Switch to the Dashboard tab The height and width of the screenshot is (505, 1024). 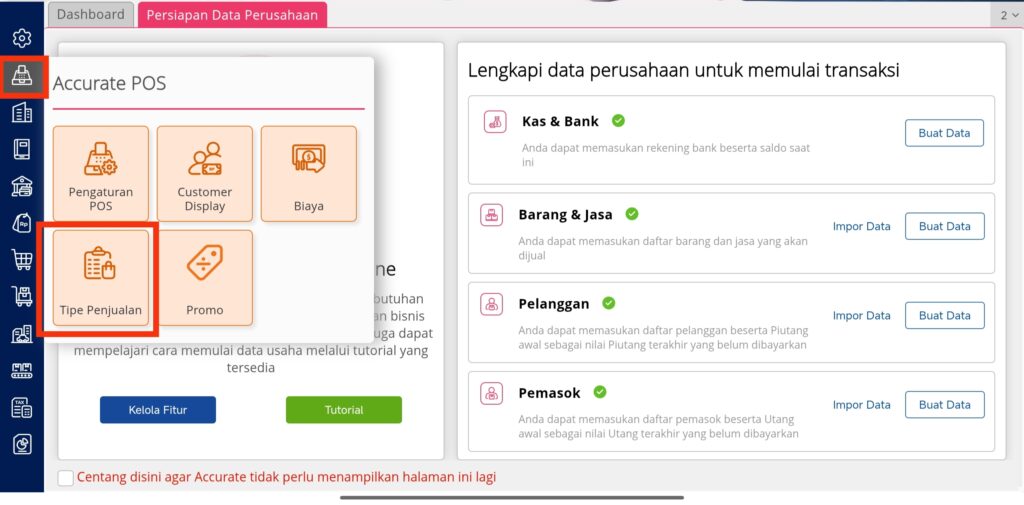pyautogui.click(x=91, y=14)
